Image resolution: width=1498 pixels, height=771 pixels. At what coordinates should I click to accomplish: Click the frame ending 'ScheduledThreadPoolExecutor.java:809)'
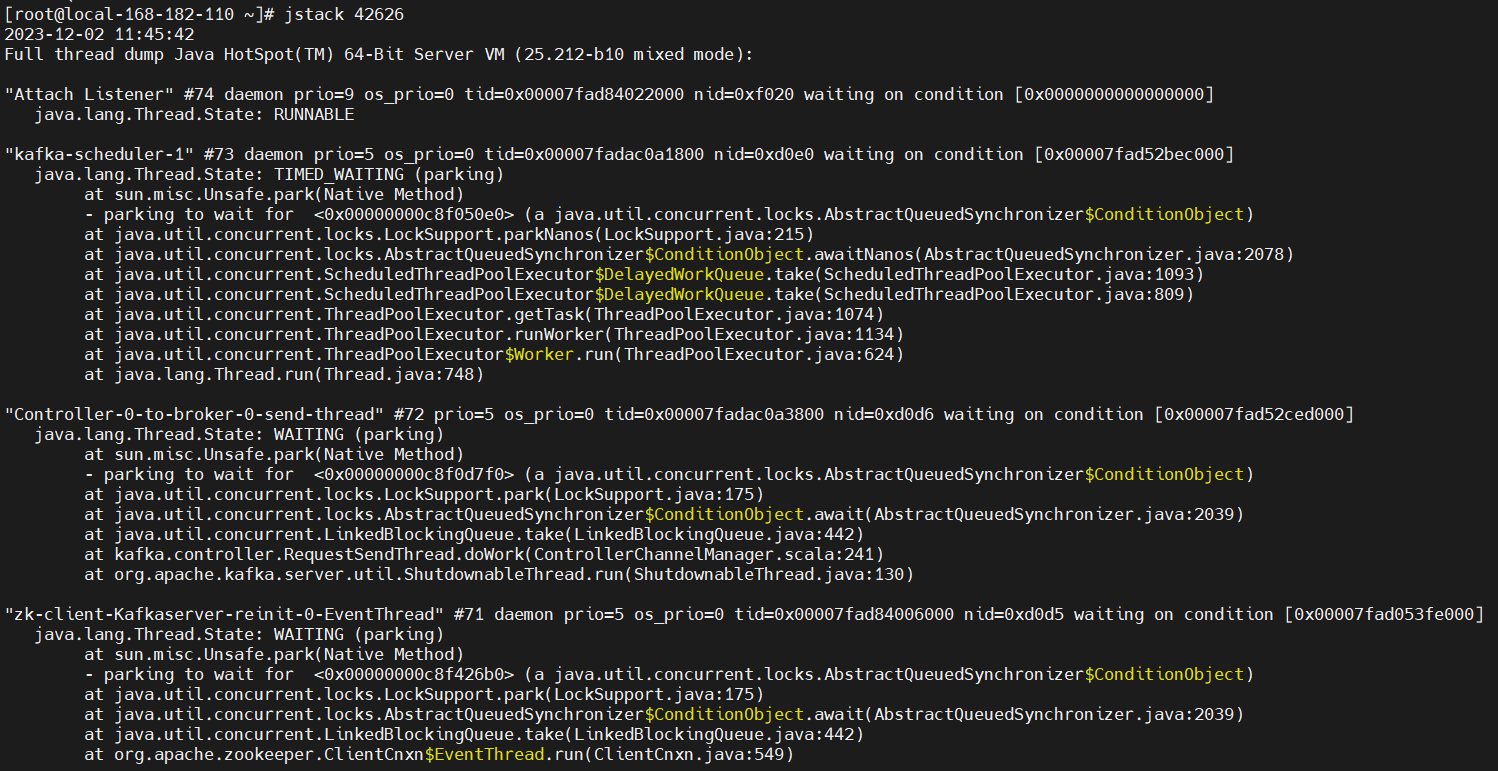639,294
